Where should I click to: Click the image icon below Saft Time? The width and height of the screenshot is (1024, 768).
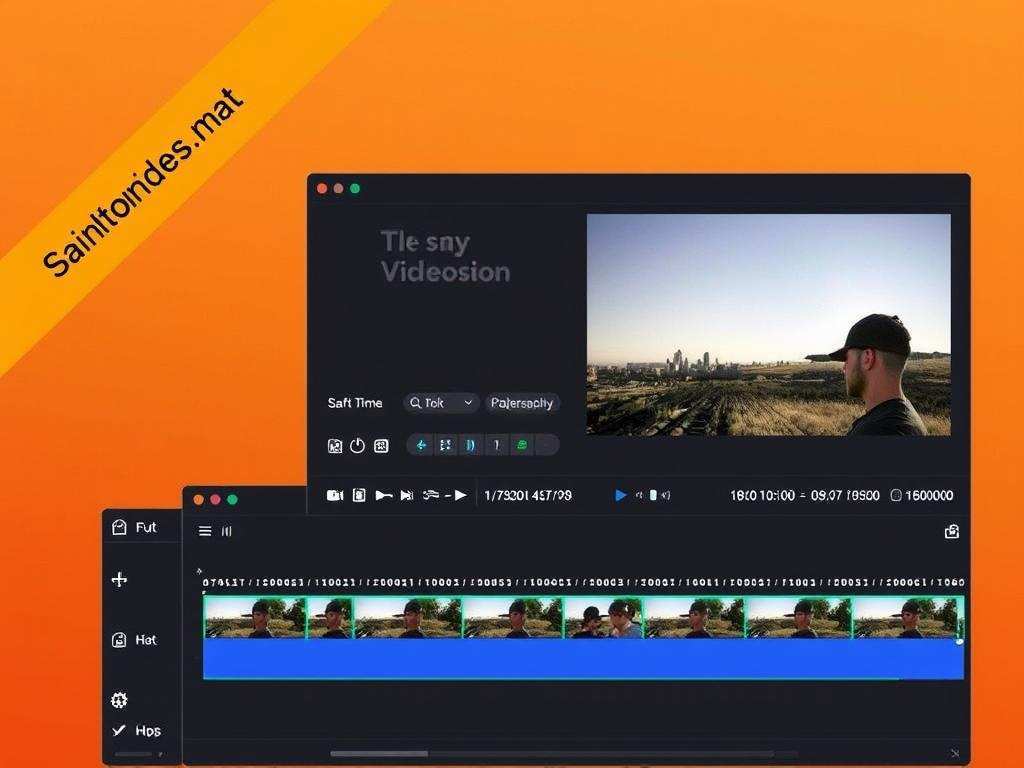(334, 446)
